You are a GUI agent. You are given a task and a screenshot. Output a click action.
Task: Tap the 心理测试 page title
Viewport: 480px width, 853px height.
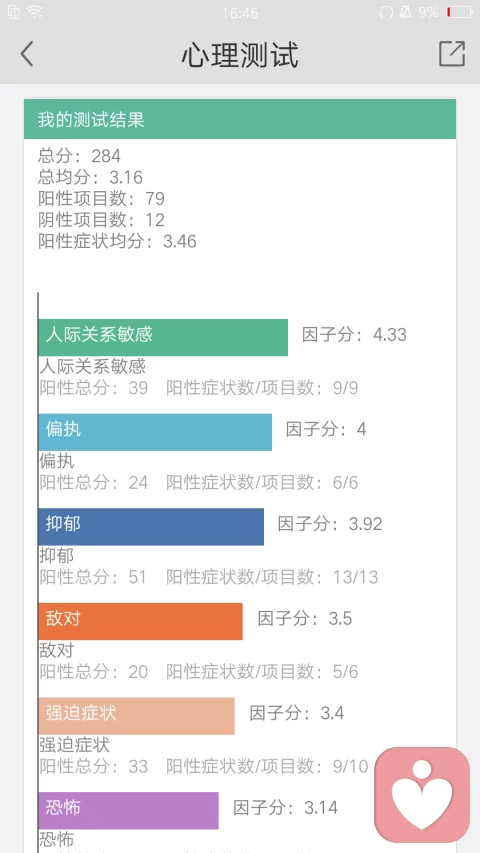[x=240, y=55]
